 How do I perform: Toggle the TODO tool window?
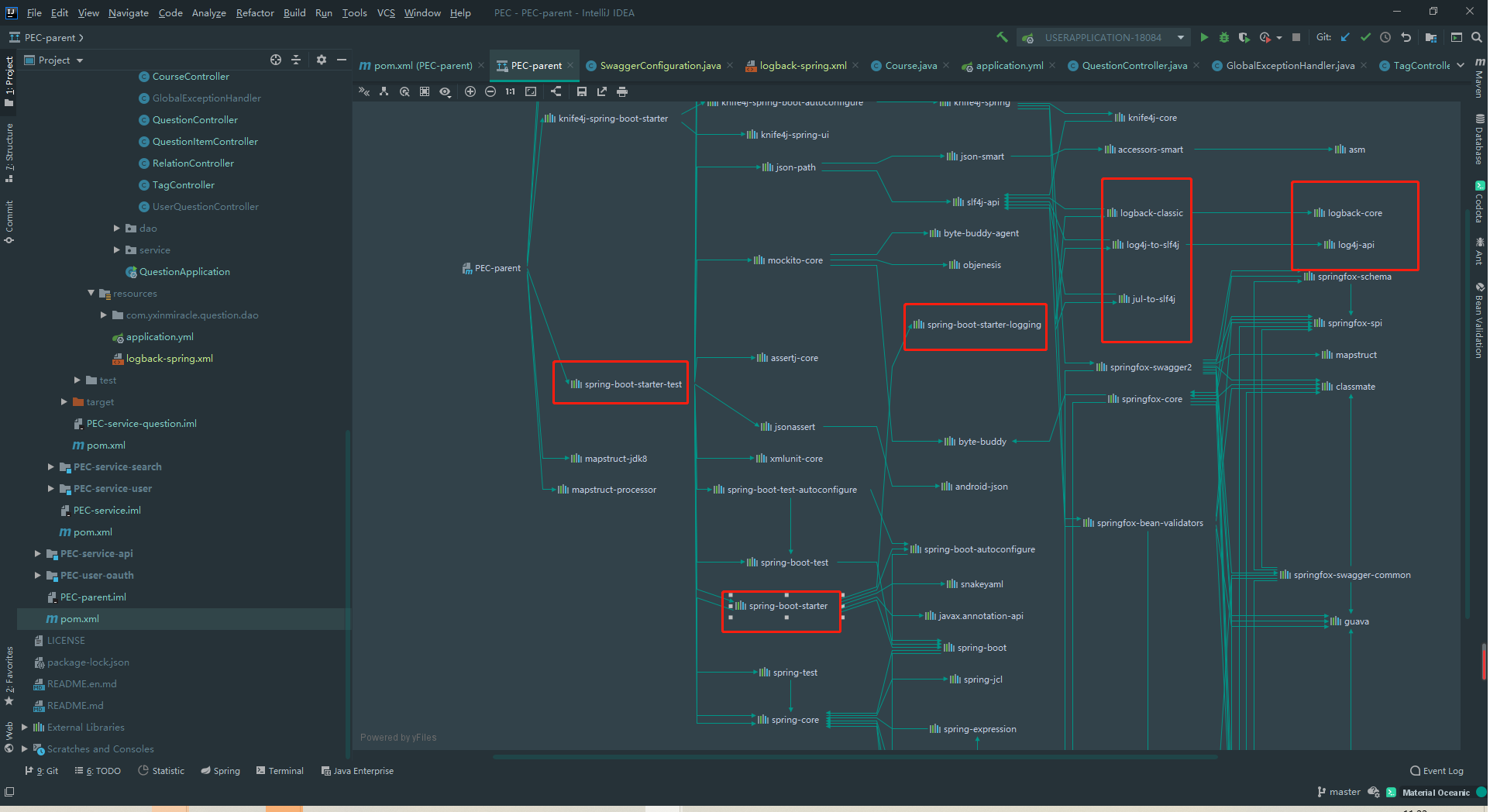(x=98, y=771)
